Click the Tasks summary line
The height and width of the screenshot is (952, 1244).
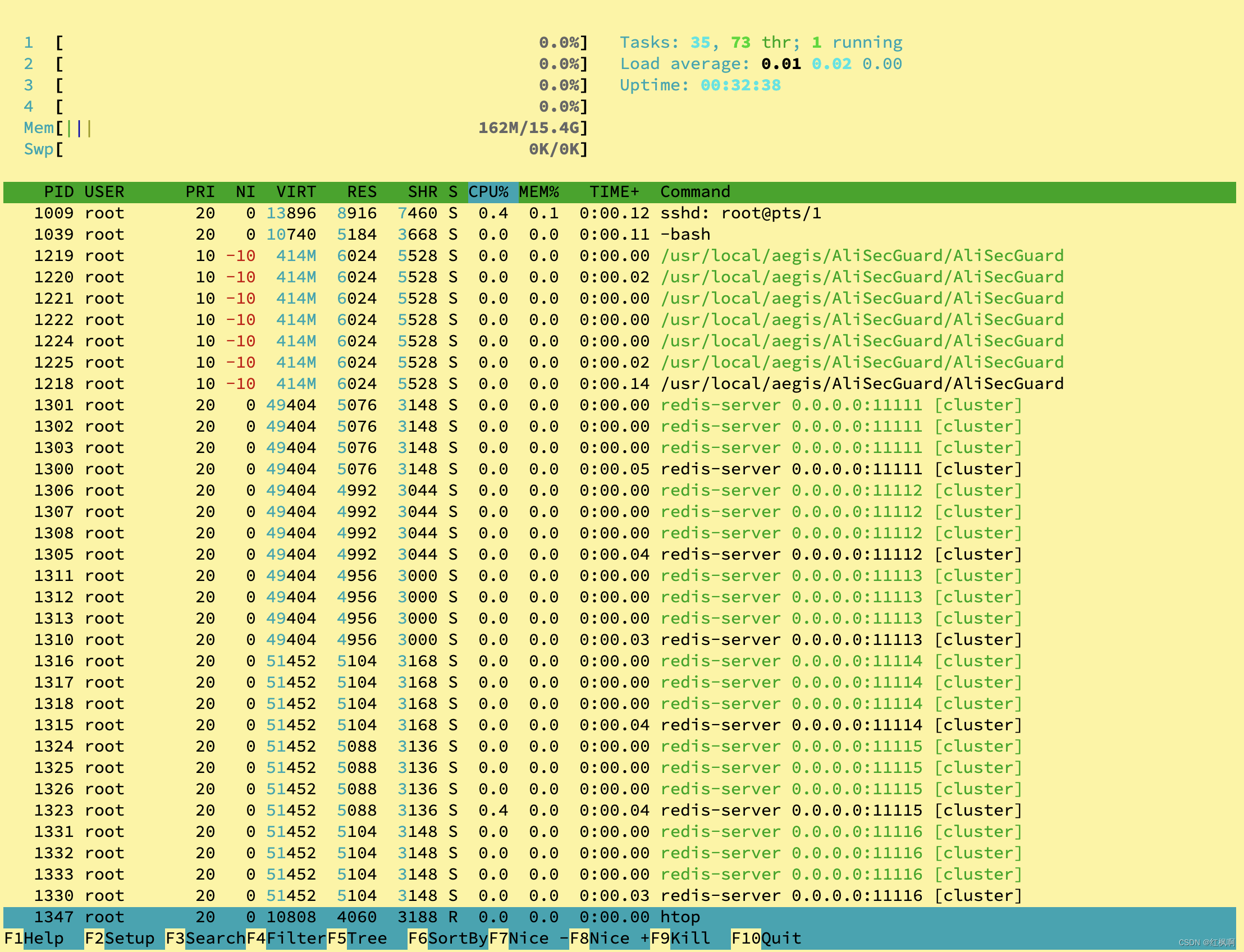tap(761, 43)
